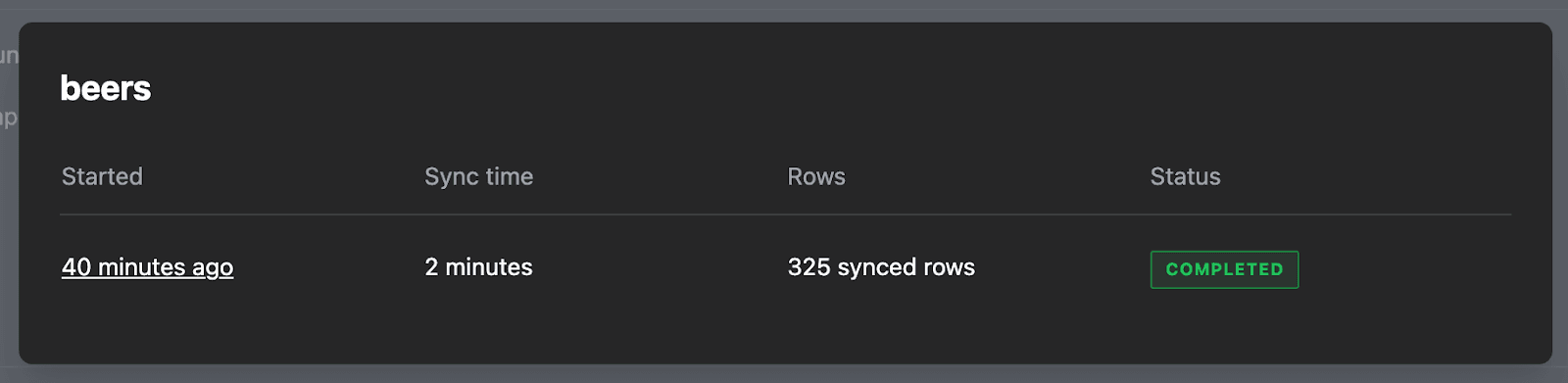The width and height of the screenshot is (1568, 383).
Task: Sort by the Sync time column header
Action: tap(478, 176)
